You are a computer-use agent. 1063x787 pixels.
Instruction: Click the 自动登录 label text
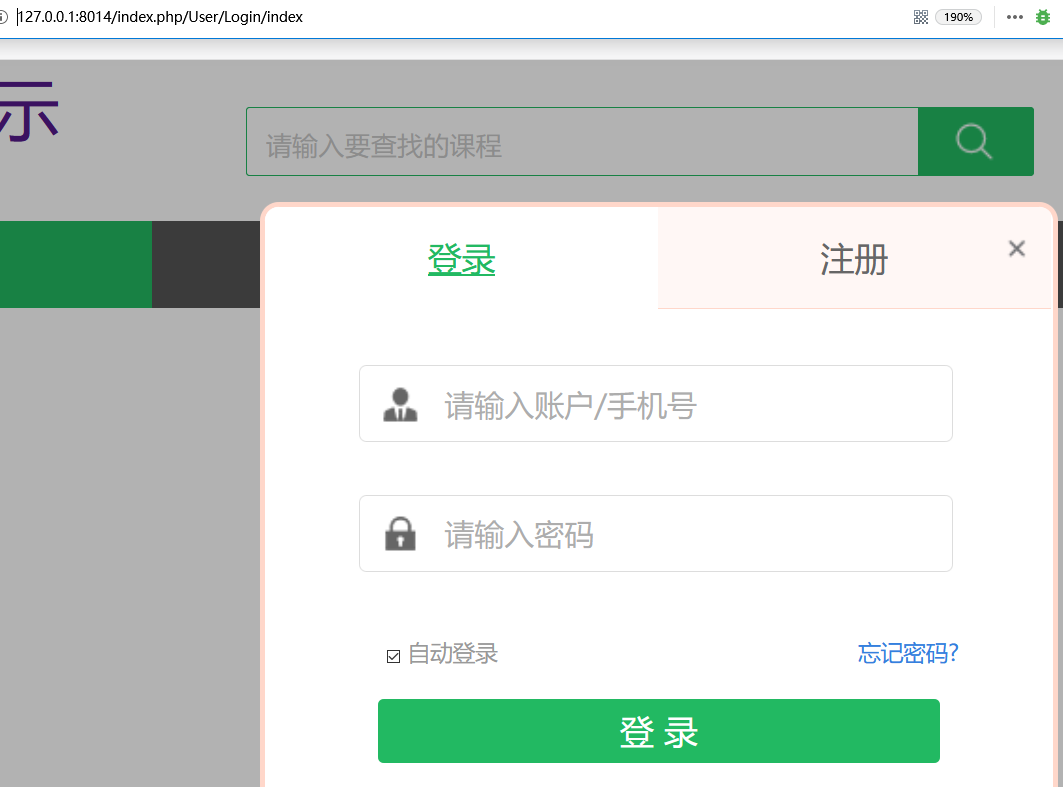point(453,654)
